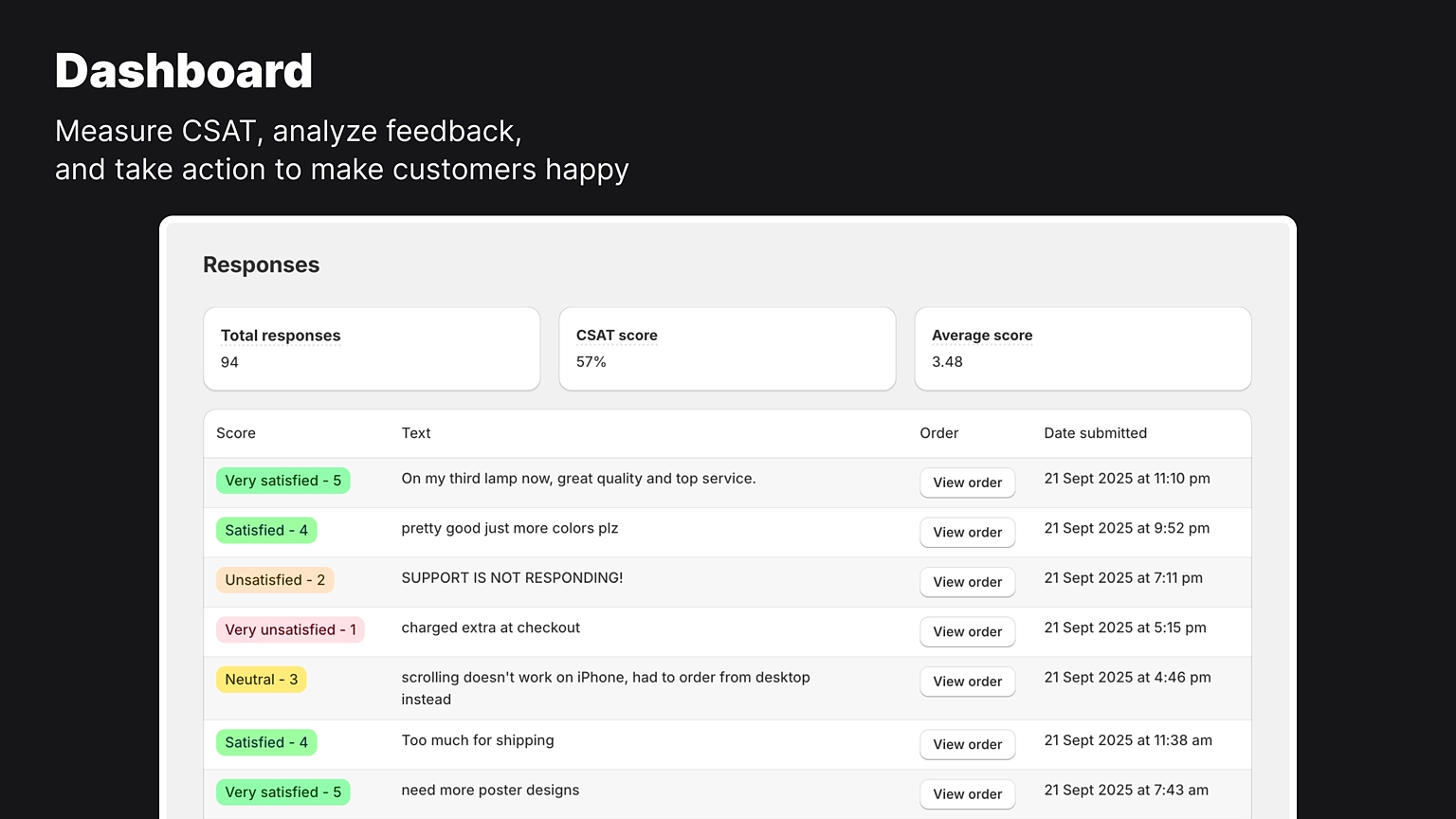Click "View order" next to "SUPPORT IS NOT RESPONDING!"
The image size is (1456, 819).
coord(967,581)
